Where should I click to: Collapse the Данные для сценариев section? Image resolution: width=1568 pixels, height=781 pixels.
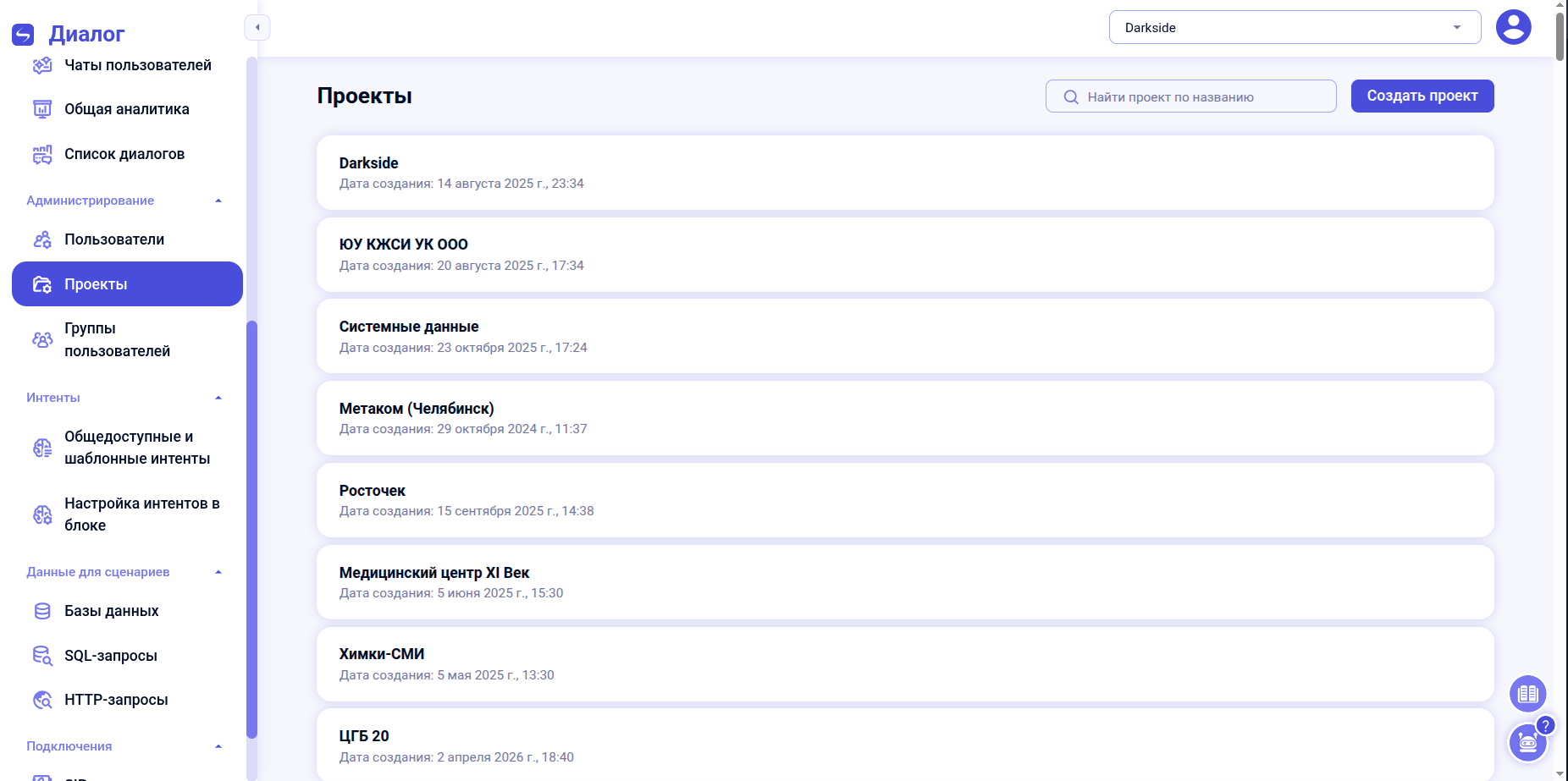[218, 572]
